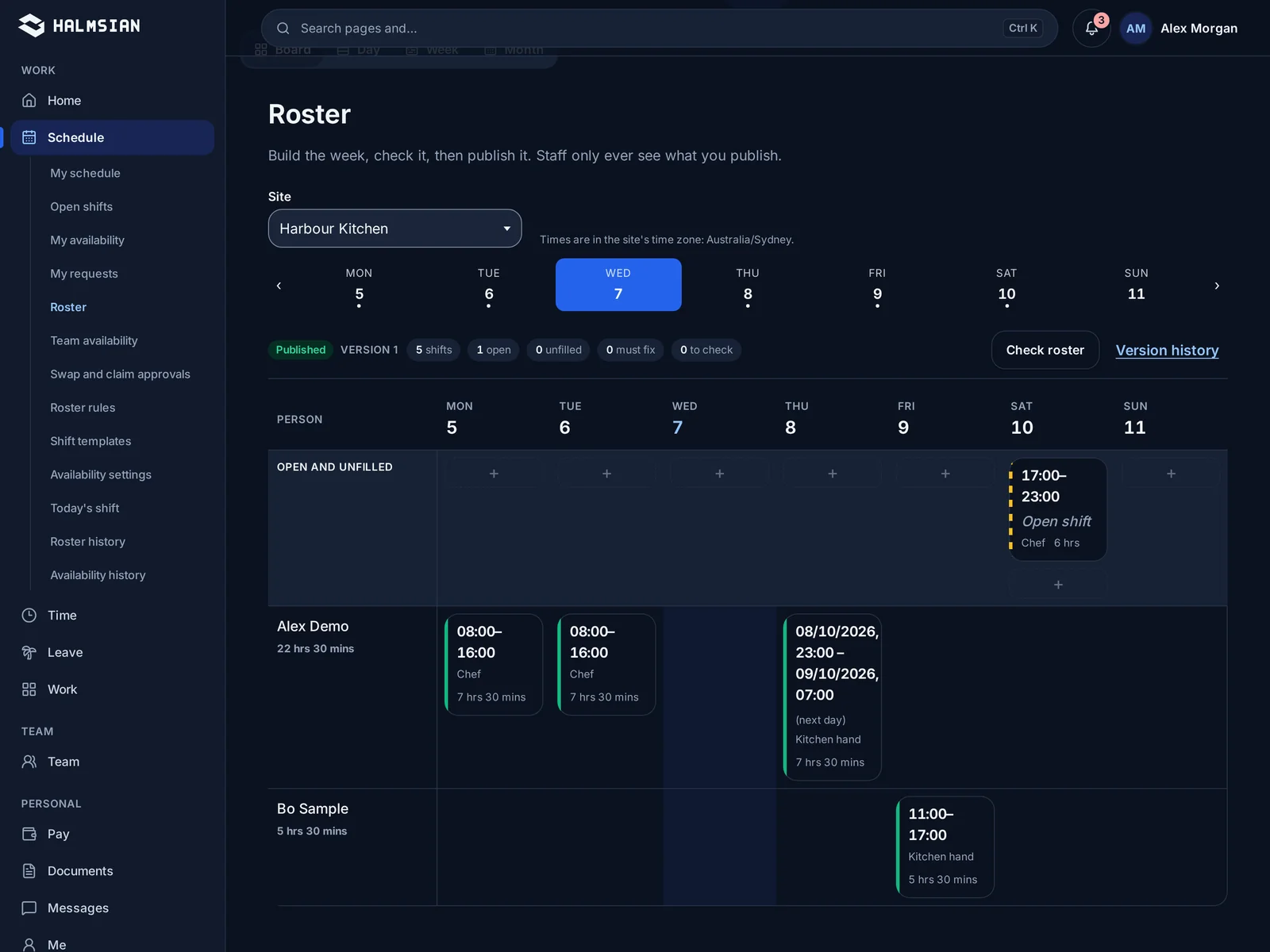Click the Home house icon
The width and height of the screenshot is (1270, 952).
click(x=29, y=101)
